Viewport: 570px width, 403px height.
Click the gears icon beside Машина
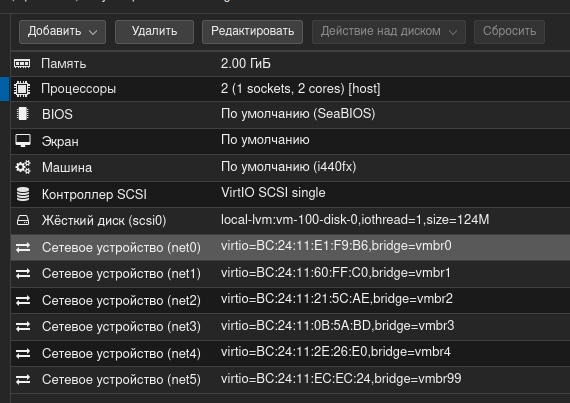pos(23,167)
